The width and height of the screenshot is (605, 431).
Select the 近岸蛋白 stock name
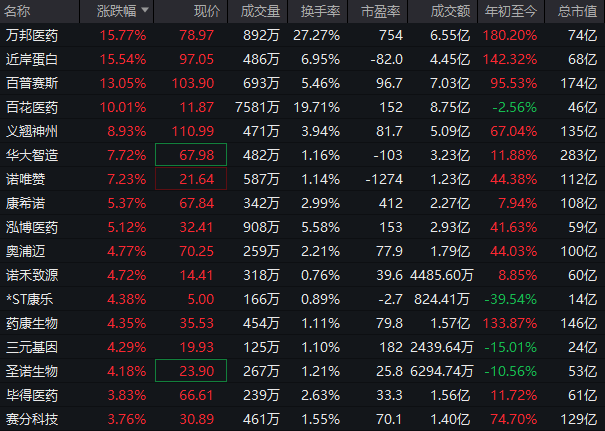32,59
